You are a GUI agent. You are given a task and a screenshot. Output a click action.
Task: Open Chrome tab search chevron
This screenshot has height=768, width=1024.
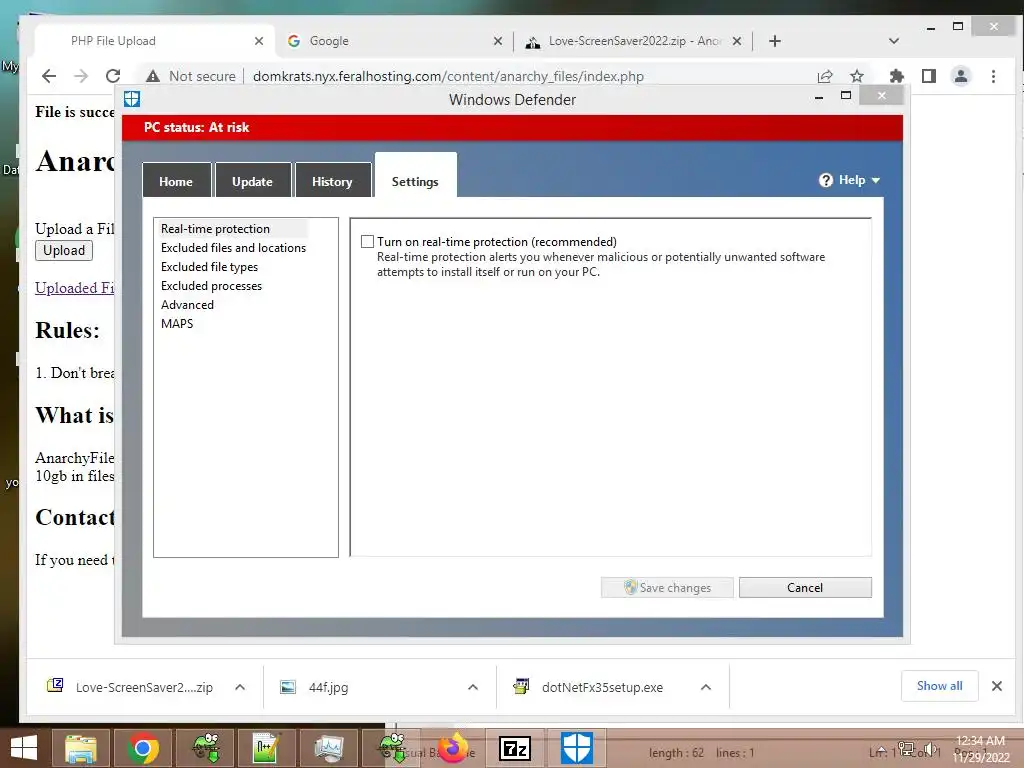pos(894,41)
